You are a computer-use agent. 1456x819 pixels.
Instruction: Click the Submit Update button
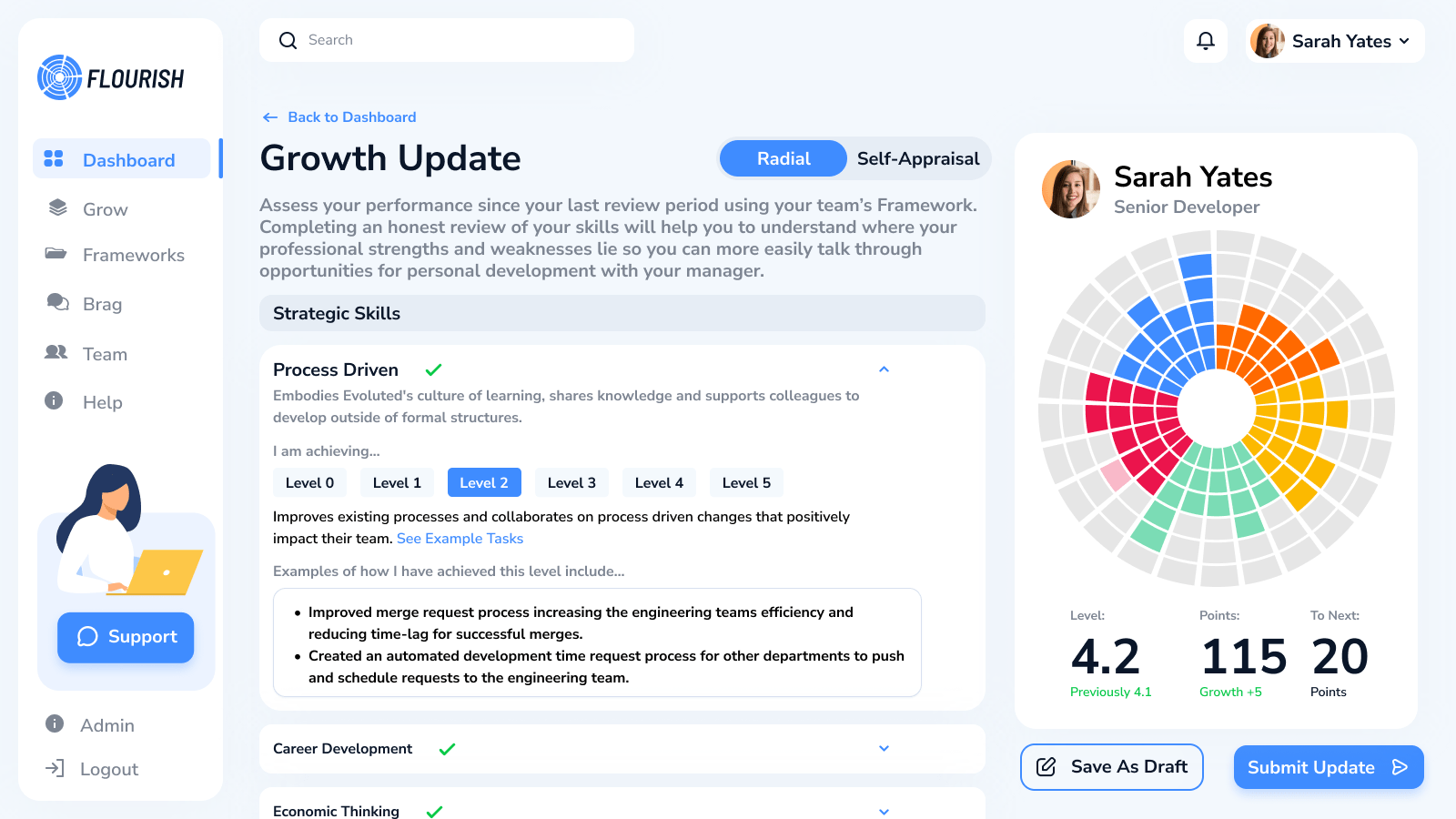click(x=1328, y=767)
